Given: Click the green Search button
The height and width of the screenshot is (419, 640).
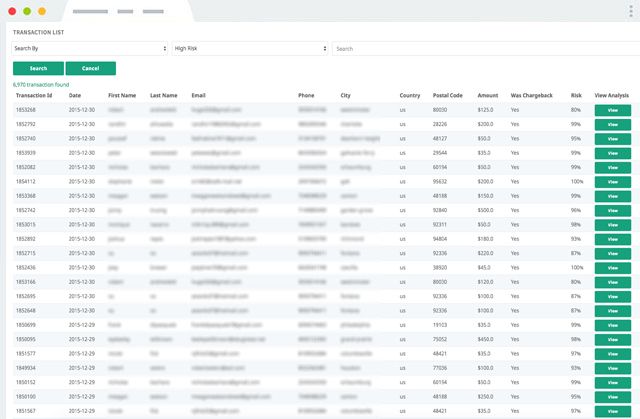Looking at the screenshot, I should coord(38,69).
